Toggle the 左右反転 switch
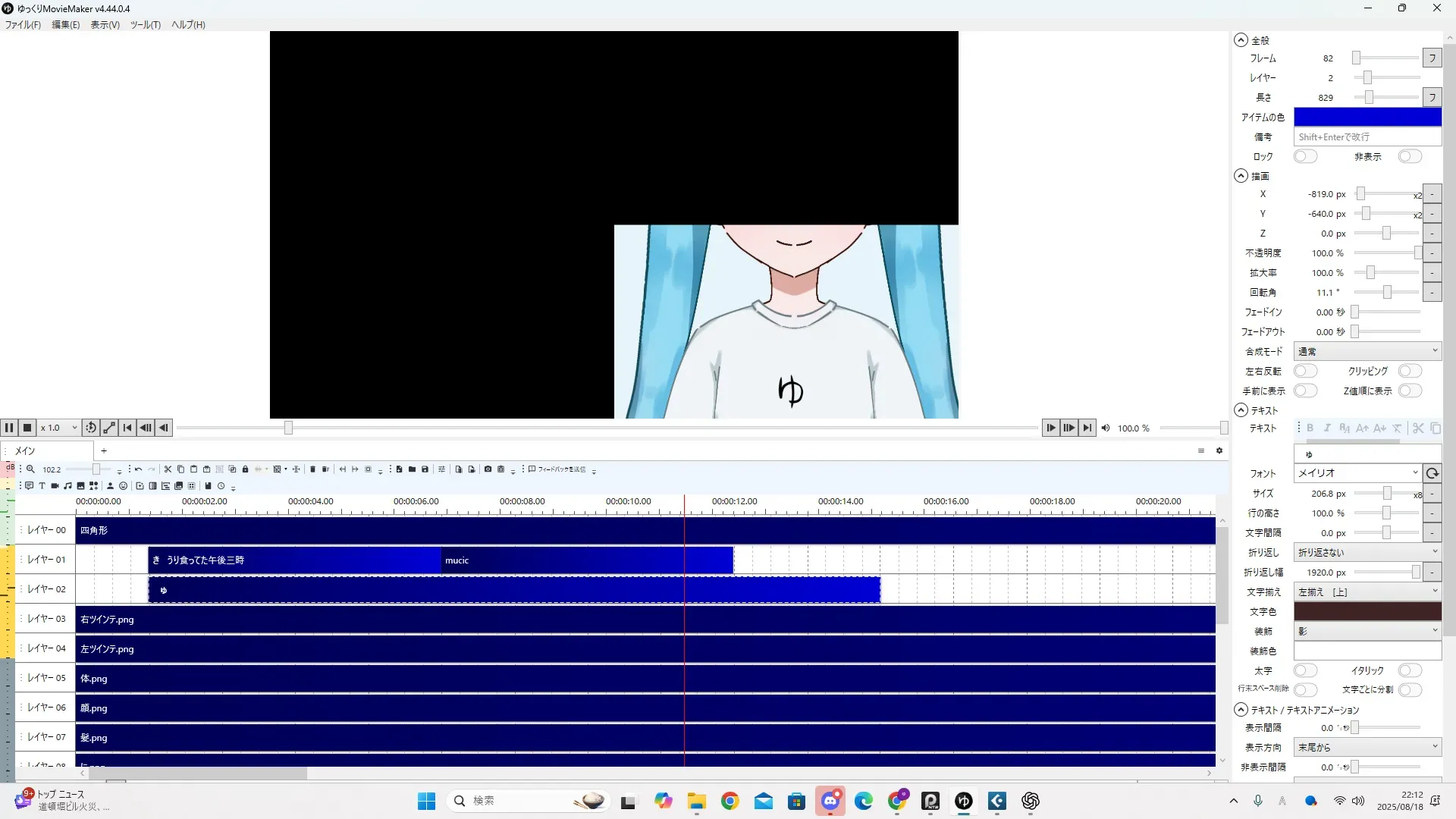 point(1305,371)
